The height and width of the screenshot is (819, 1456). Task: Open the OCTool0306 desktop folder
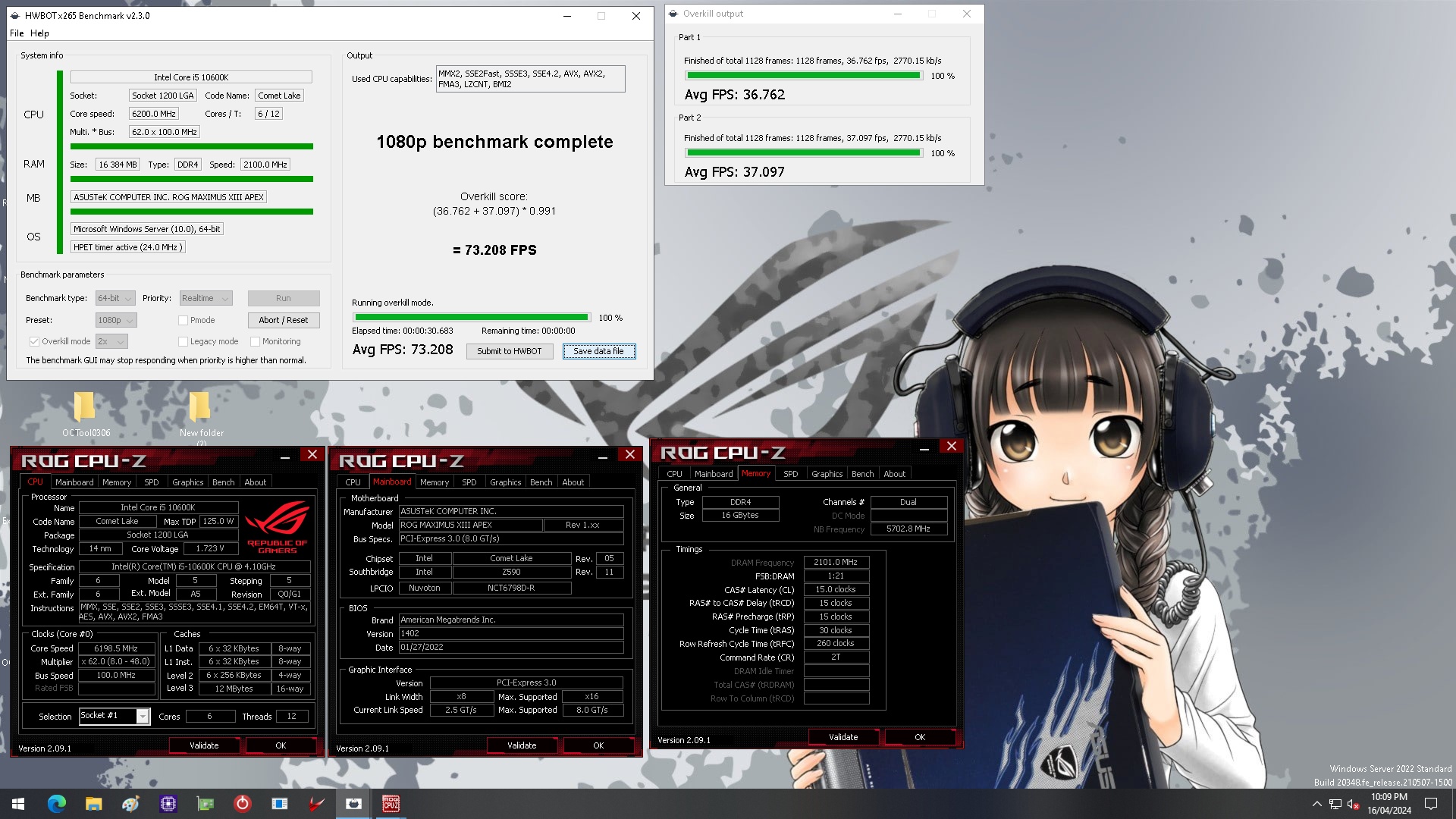[x=86, y=414]
